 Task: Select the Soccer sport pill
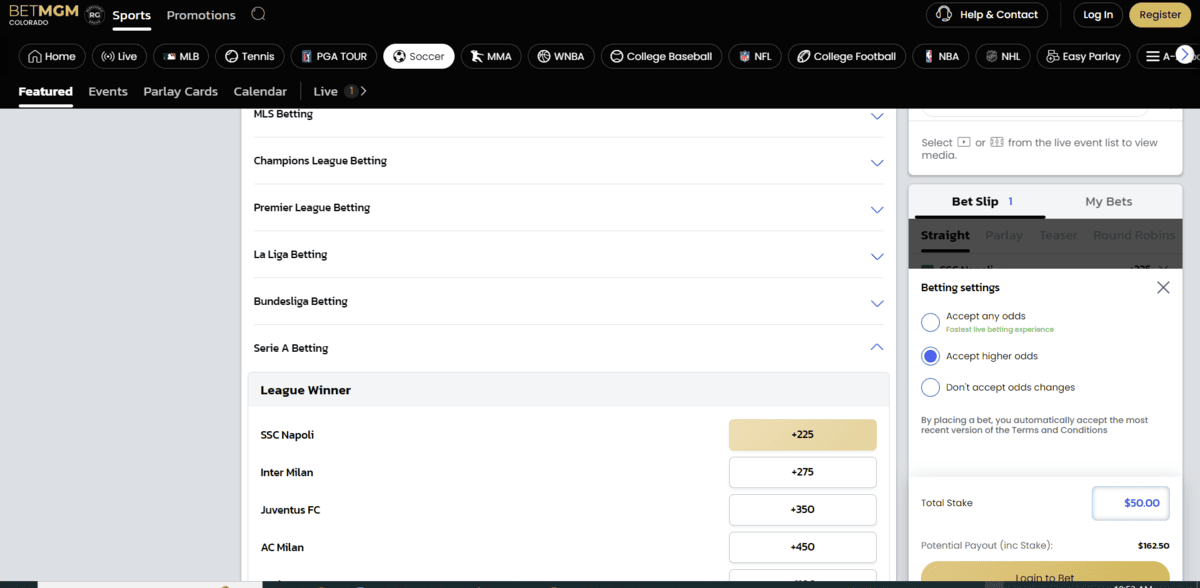tap(419, 56)
